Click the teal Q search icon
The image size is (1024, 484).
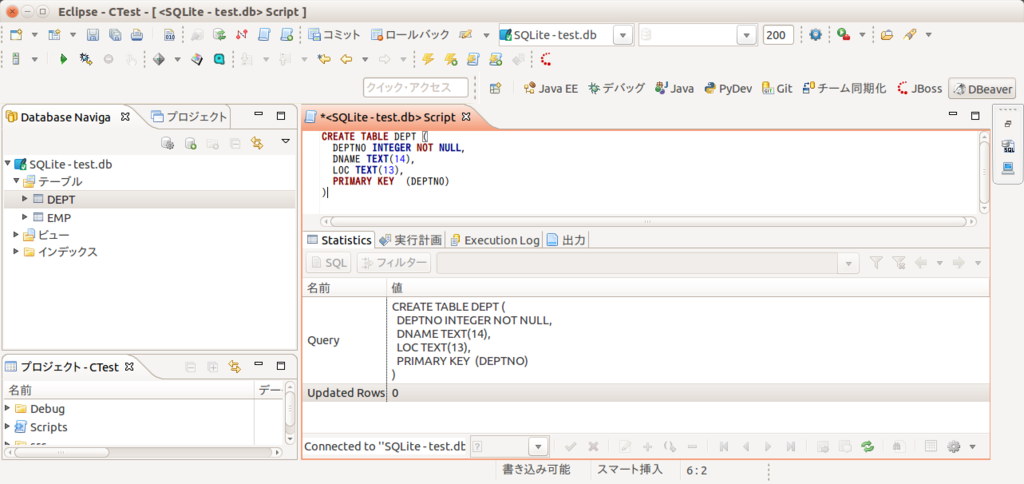(219, 59)
